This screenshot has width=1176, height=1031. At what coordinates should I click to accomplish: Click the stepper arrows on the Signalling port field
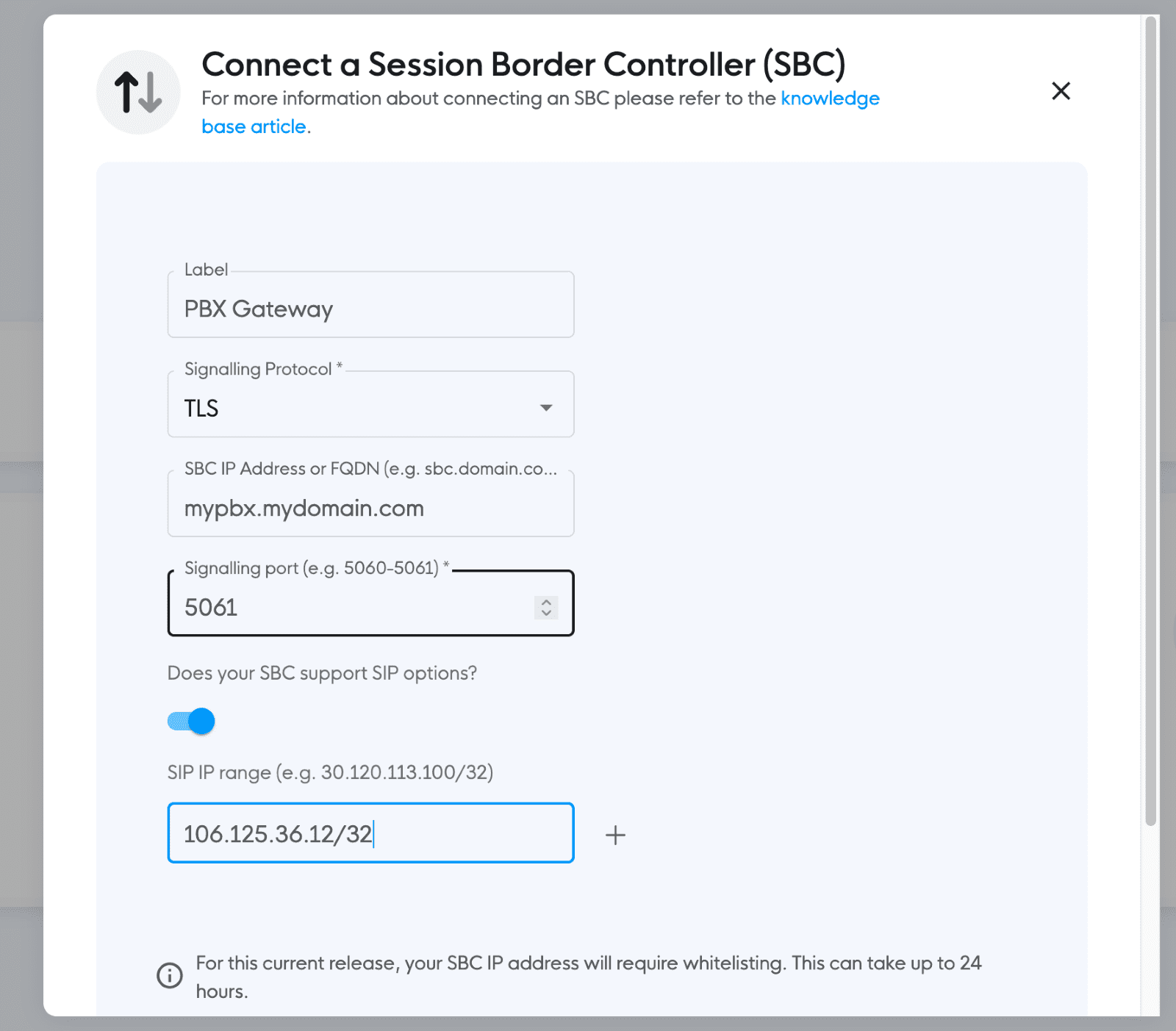pyautogui.click(x=546, y=606)
